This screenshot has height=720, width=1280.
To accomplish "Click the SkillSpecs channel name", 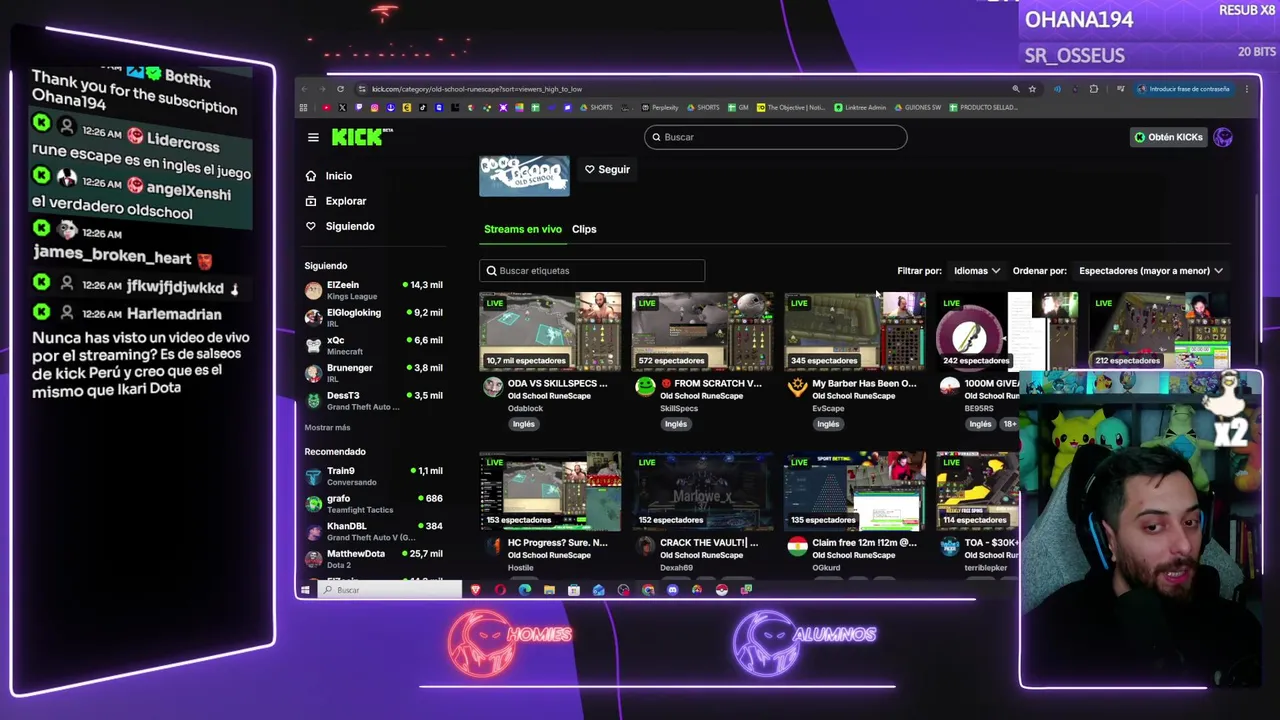I will click(679, 408).
